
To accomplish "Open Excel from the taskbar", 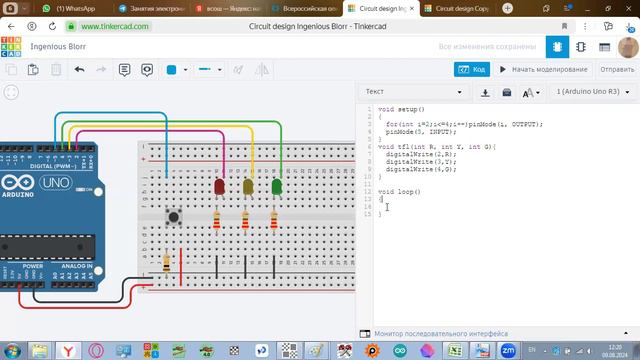I will pos(455,351).
